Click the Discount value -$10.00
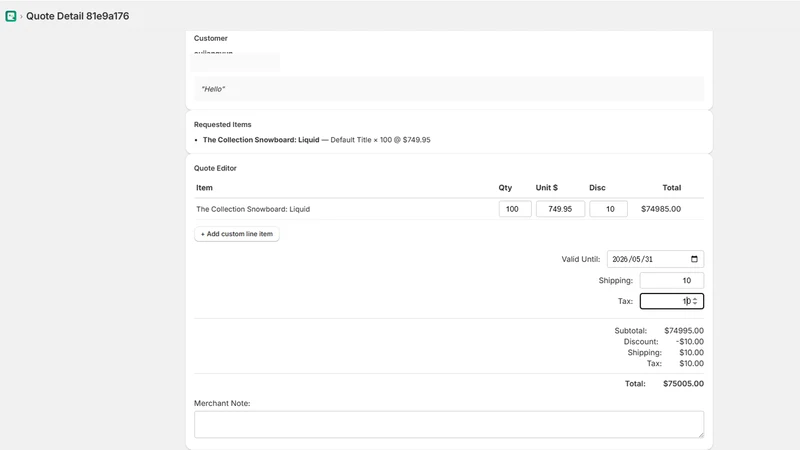 point(690,341)
